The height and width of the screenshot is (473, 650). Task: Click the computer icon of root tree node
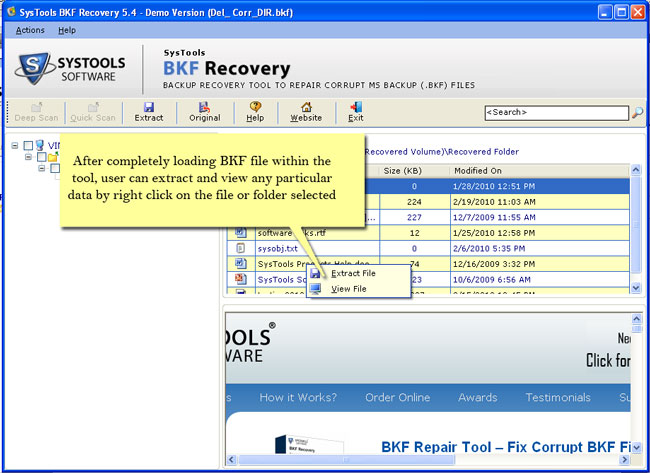pyautogui.click(x=40, y=145)
